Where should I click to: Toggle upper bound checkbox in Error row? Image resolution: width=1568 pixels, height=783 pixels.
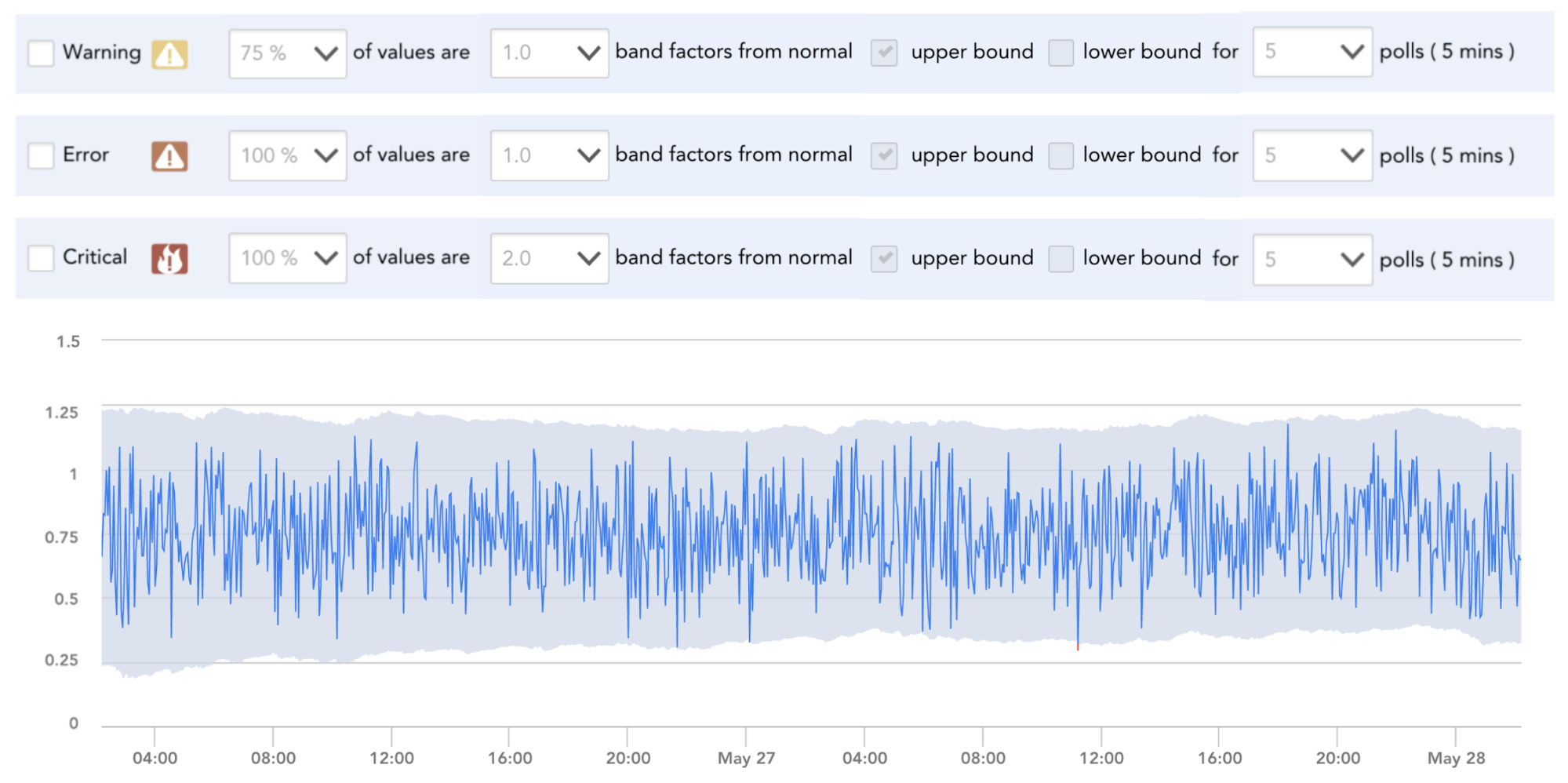[x=884, y=155]
